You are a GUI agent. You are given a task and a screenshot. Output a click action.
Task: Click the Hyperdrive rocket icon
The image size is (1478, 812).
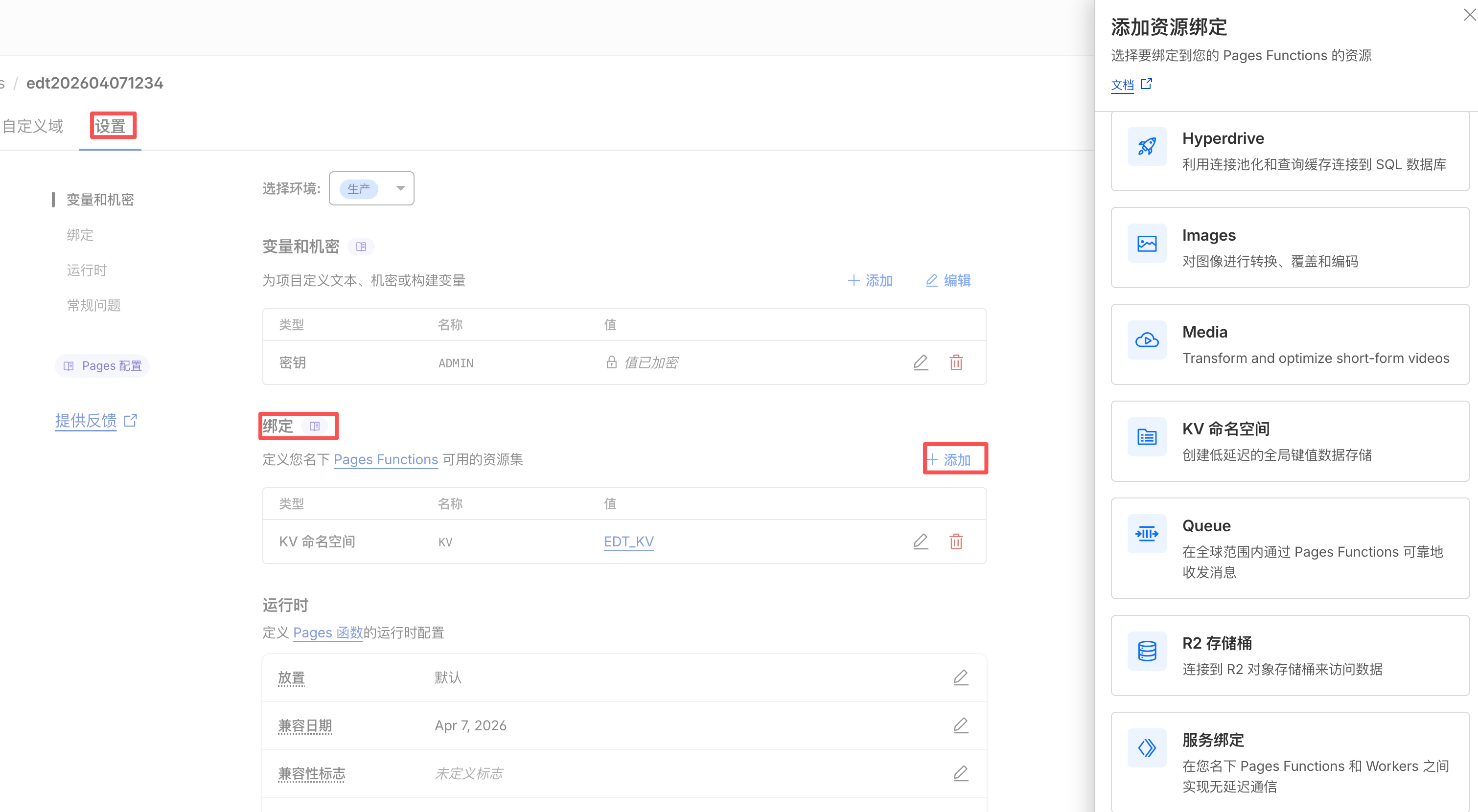pos(1146,147)
